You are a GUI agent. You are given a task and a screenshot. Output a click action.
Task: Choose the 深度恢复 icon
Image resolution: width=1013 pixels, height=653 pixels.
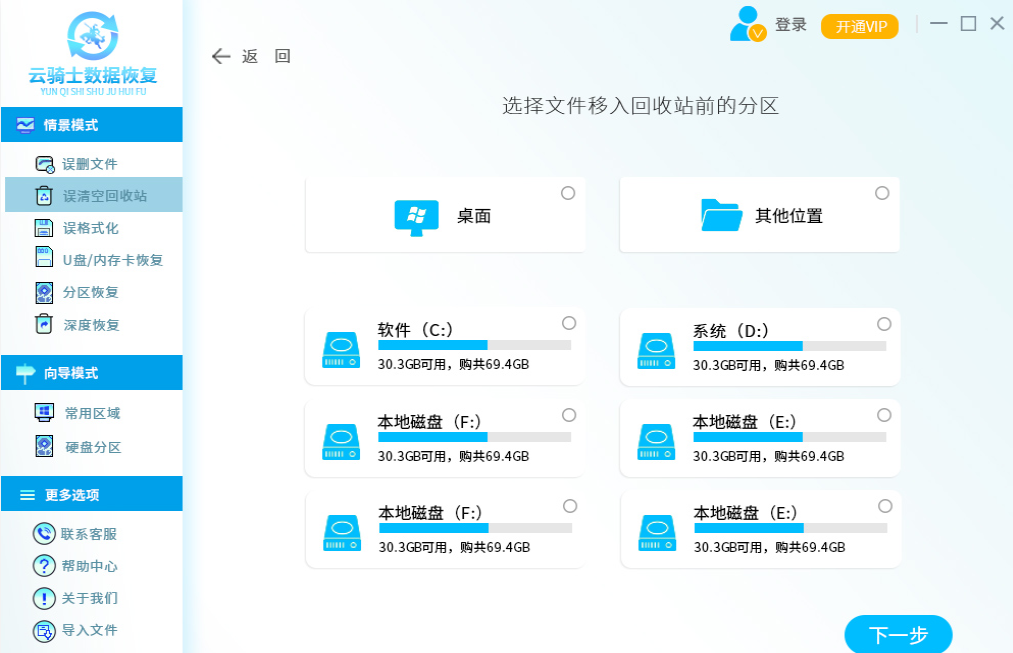click(x=44, y=324)
